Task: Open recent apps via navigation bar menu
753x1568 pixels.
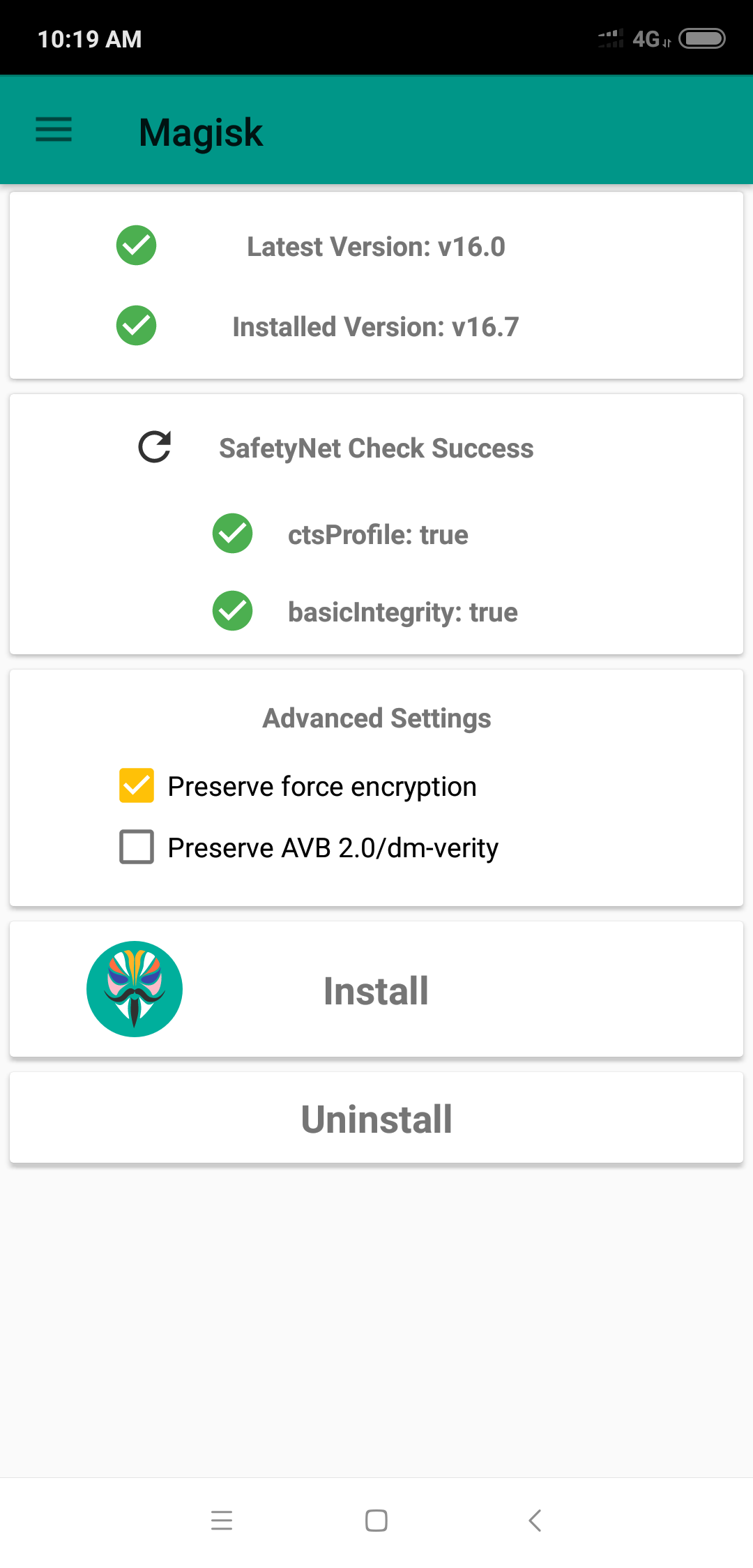Action: tap(222, 1521)
